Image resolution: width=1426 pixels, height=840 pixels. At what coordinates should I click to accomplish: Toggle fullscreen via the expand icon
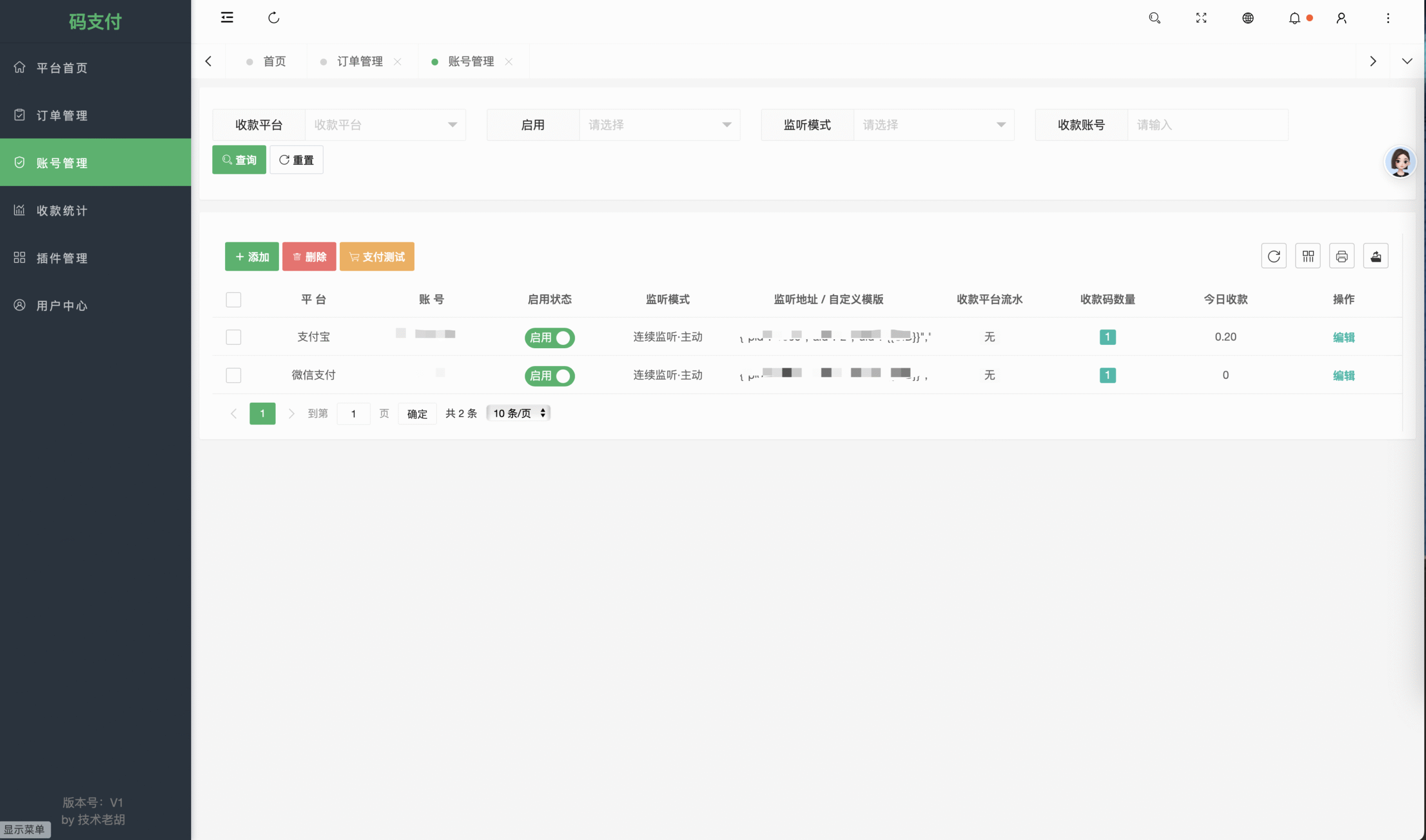[1201, 18]
